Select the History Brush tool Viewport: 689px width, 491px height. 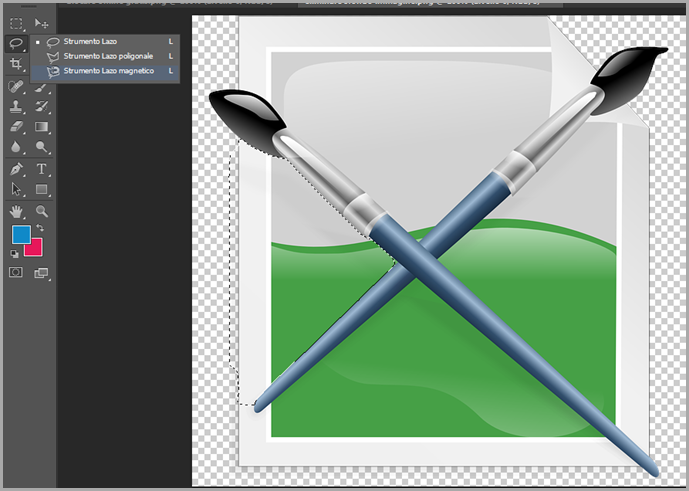(x=41, y=106)
